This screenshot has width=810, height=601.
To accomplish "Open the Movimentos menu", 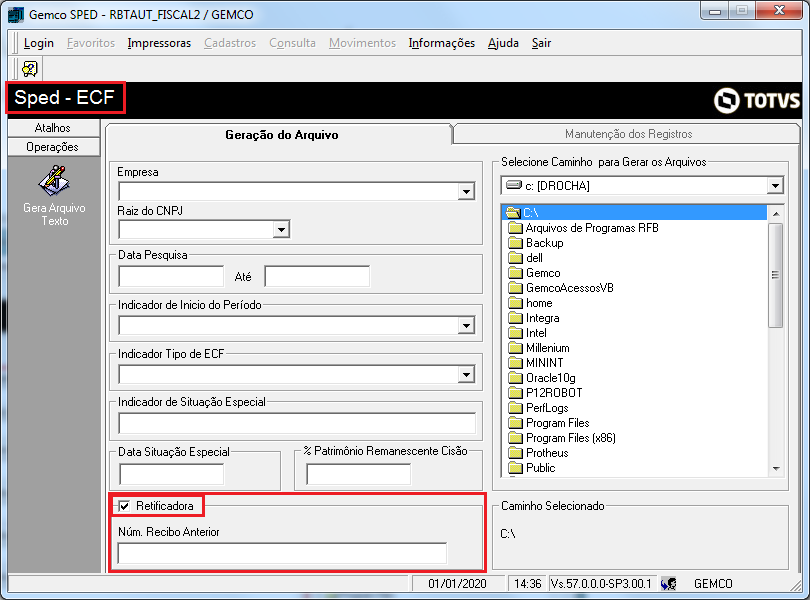I will (x=363, y=43).
